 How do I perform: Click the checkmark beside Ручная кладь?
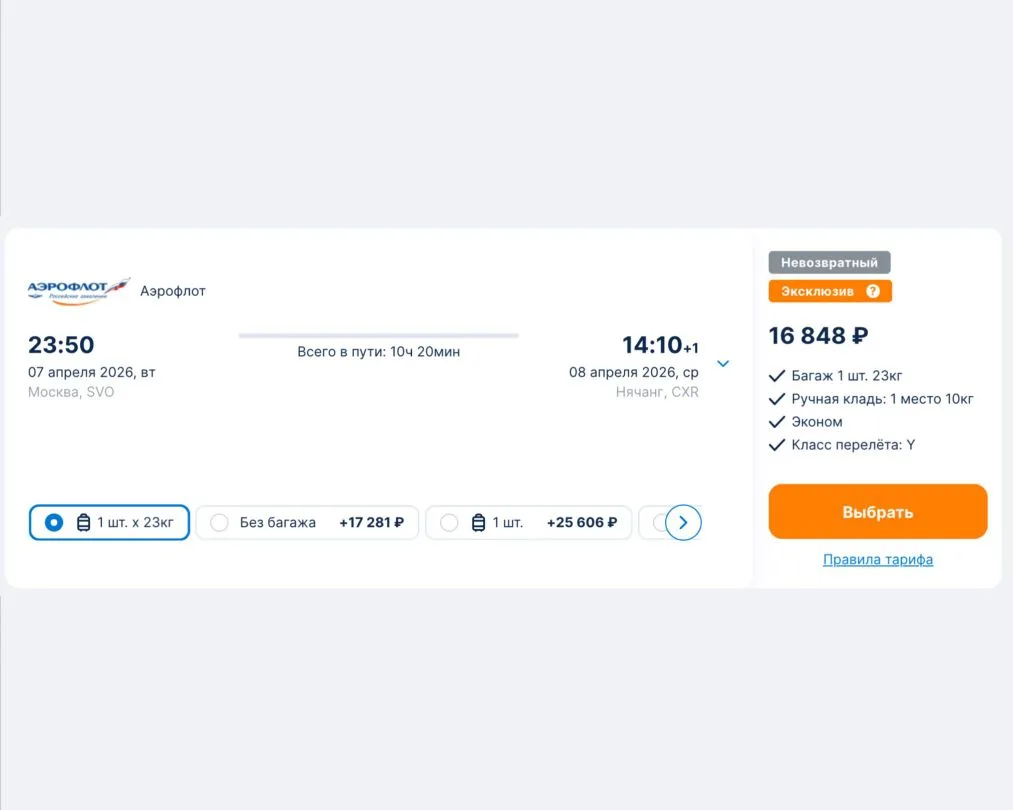[x=777, y=399]
